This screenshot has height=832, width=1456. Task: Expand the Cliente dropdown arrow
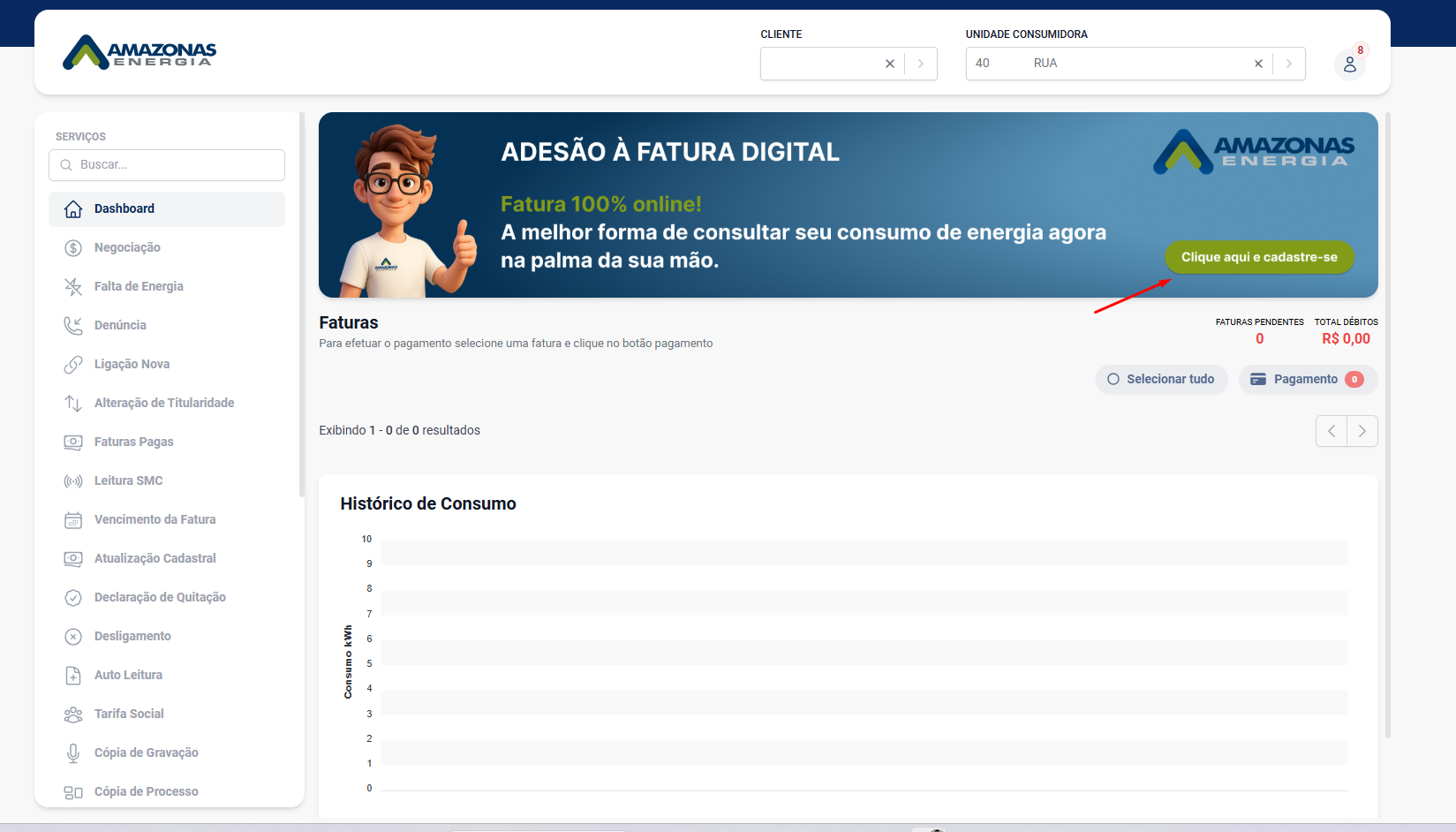921,64
